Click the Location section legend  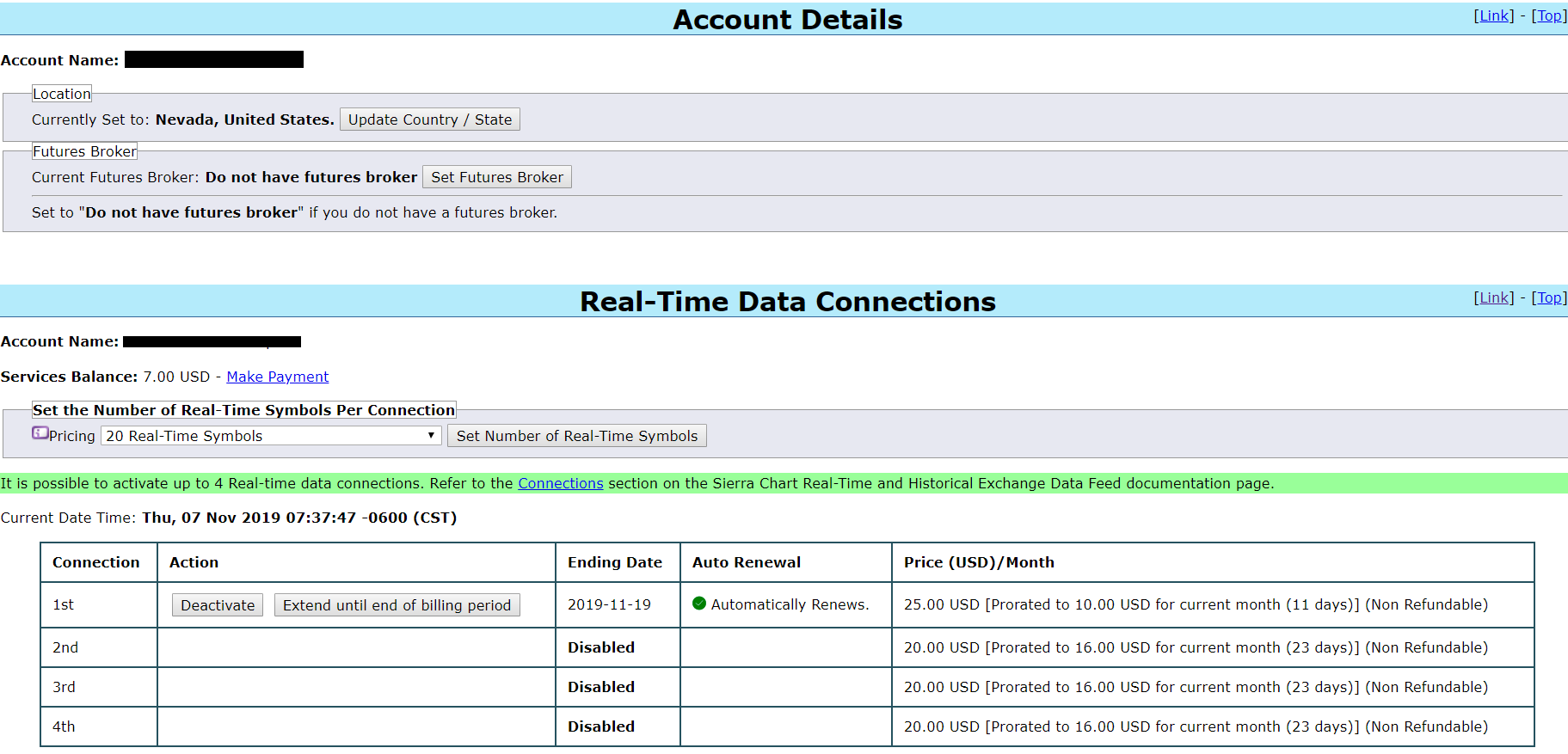(x=62, y=94)
